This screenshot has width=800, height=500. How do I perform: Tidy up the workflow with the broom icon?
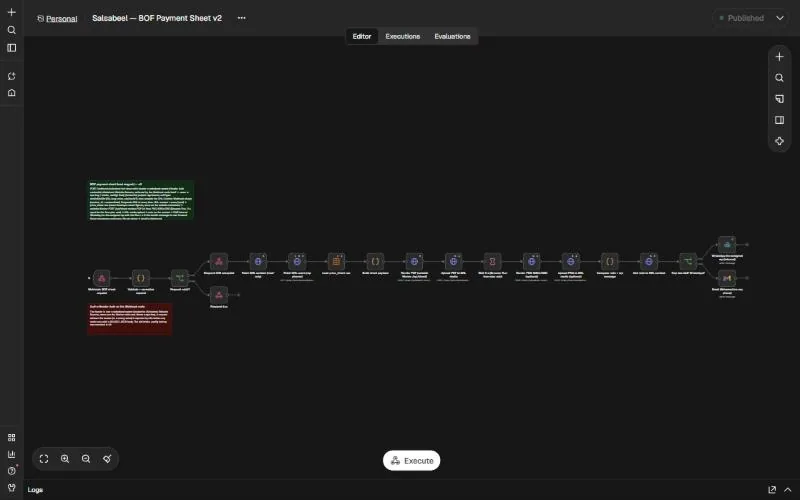[x=107, y=459]
